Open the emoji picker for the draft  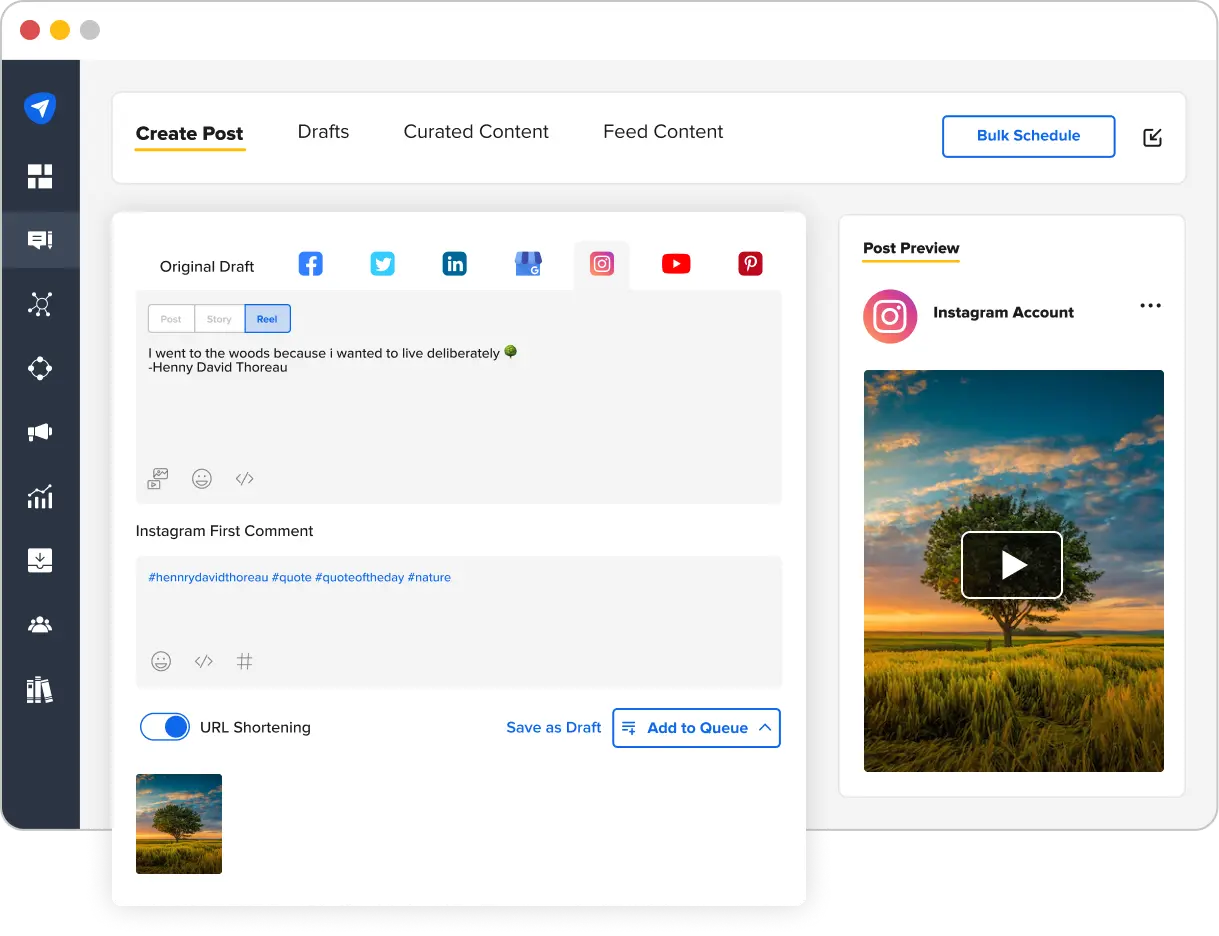click(202, 478)
